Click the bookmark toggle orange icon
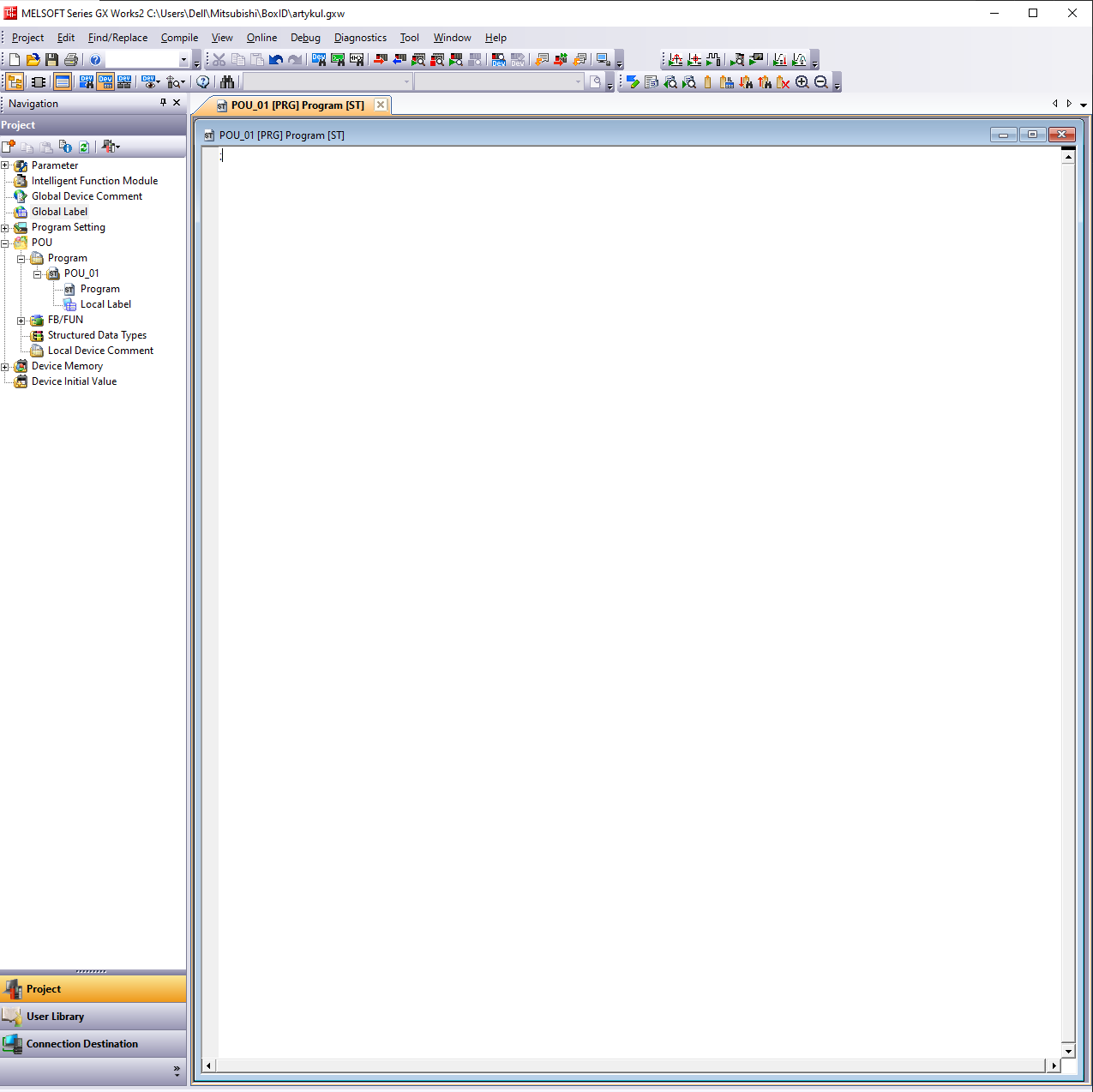Screen dimensions: 1093x1092 708,82
